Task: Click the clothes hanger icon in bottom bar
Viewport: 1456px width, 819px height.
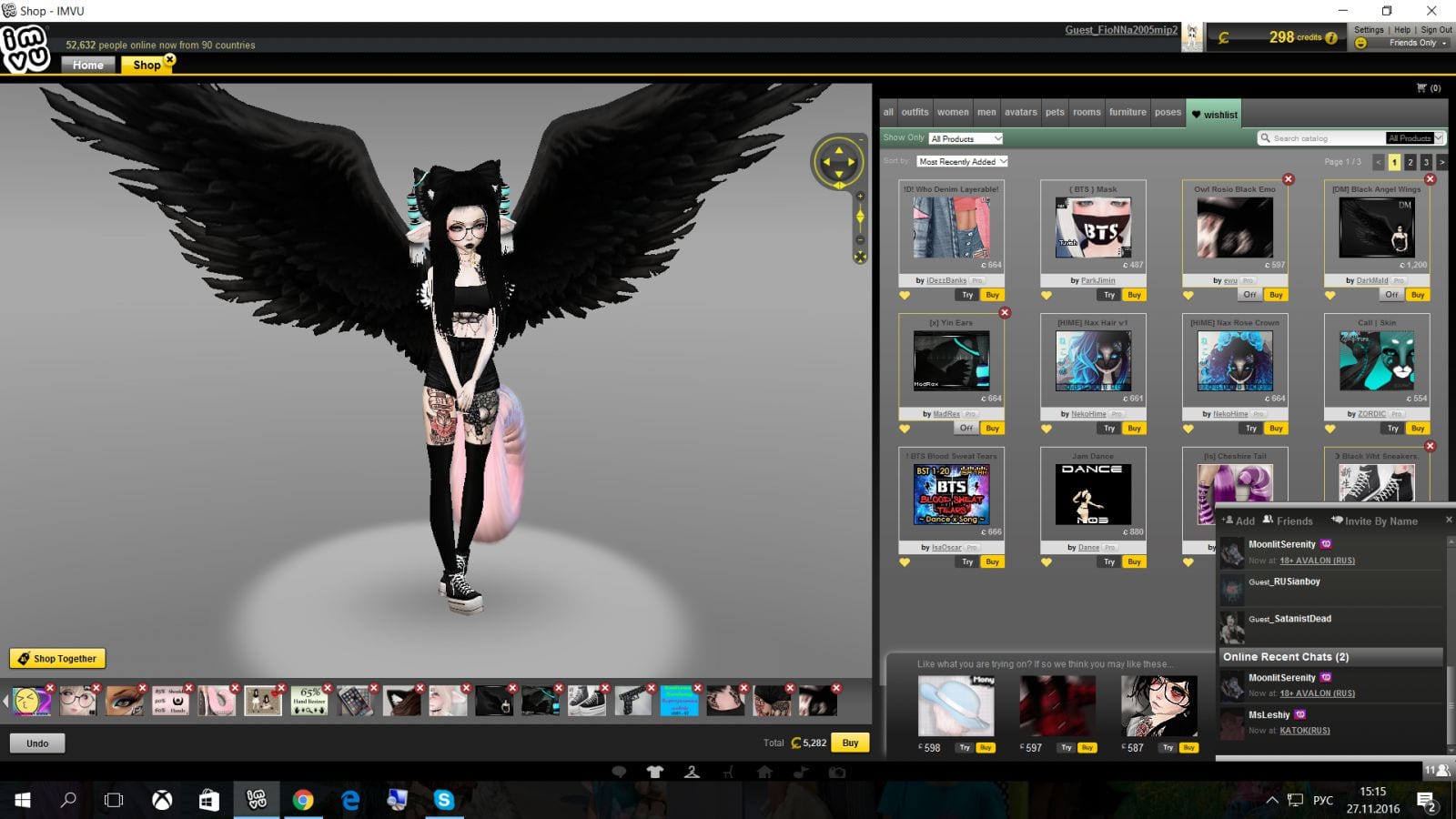Action: coord(692,772)
